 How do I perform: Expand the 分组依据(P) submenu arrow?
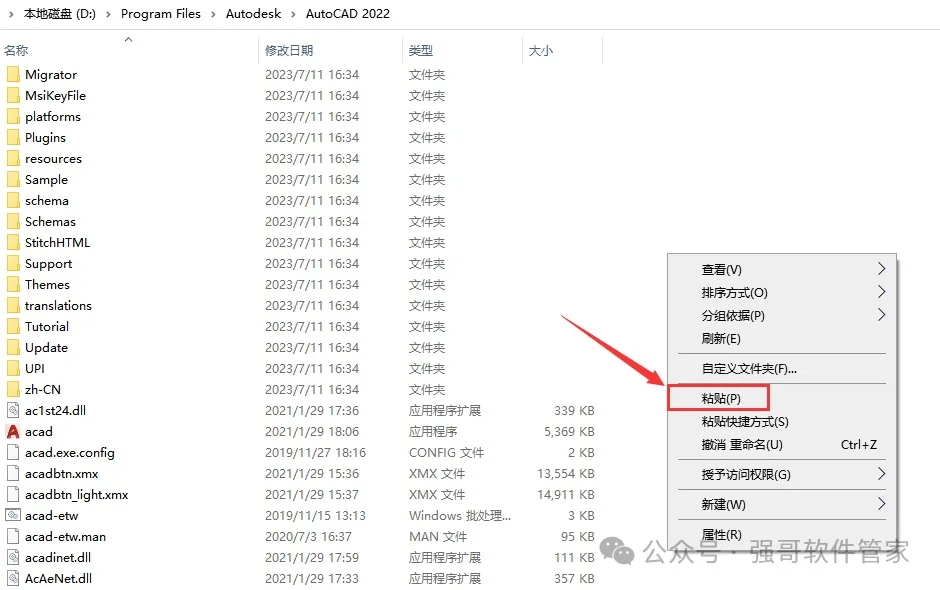pyautogui.click(x=881, y=314)
